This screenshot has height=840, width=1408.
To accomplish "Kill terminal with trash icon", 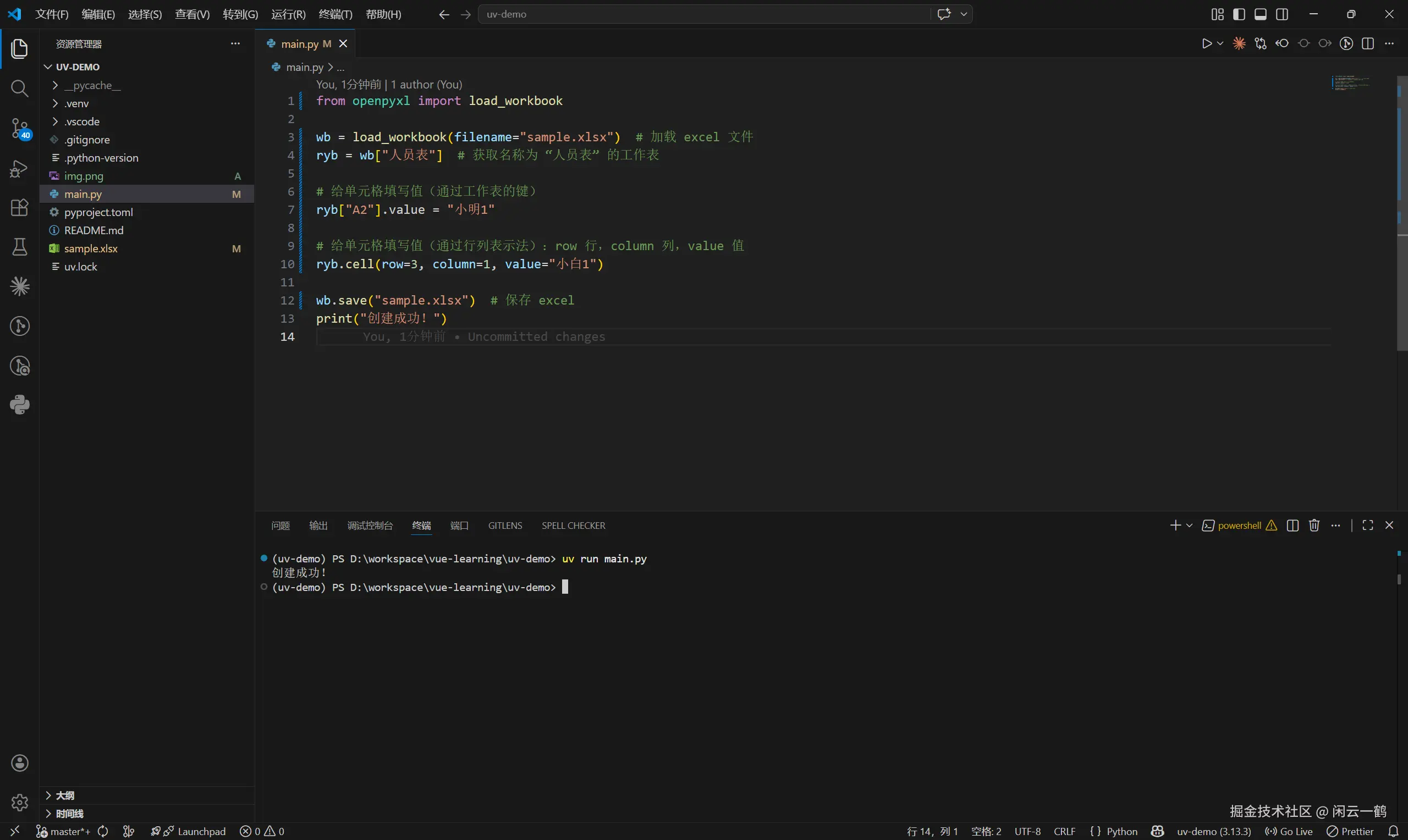I will point(1314,526).
